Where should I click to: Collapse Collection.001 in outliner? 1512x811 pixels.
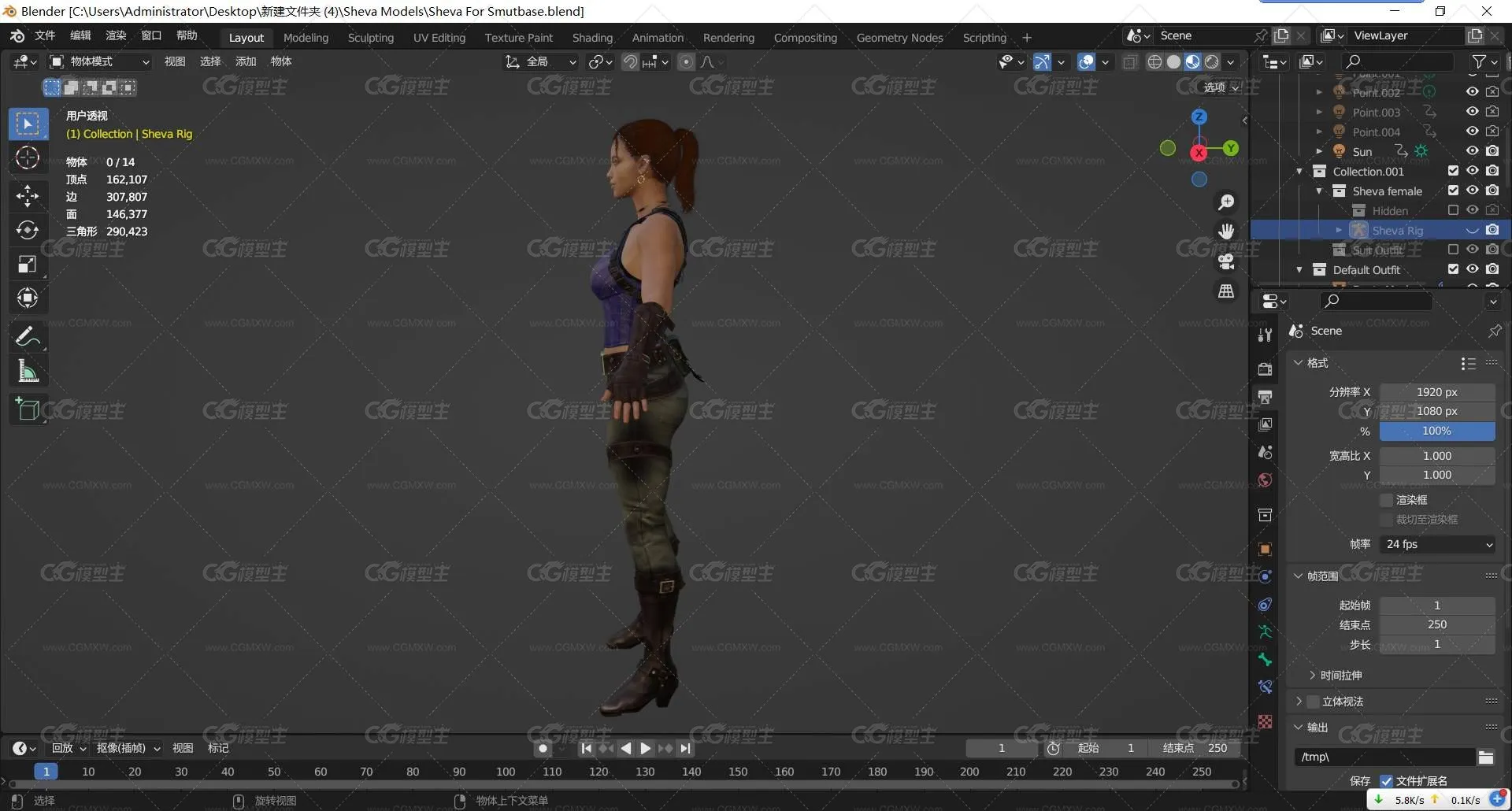coord(1299,171)
